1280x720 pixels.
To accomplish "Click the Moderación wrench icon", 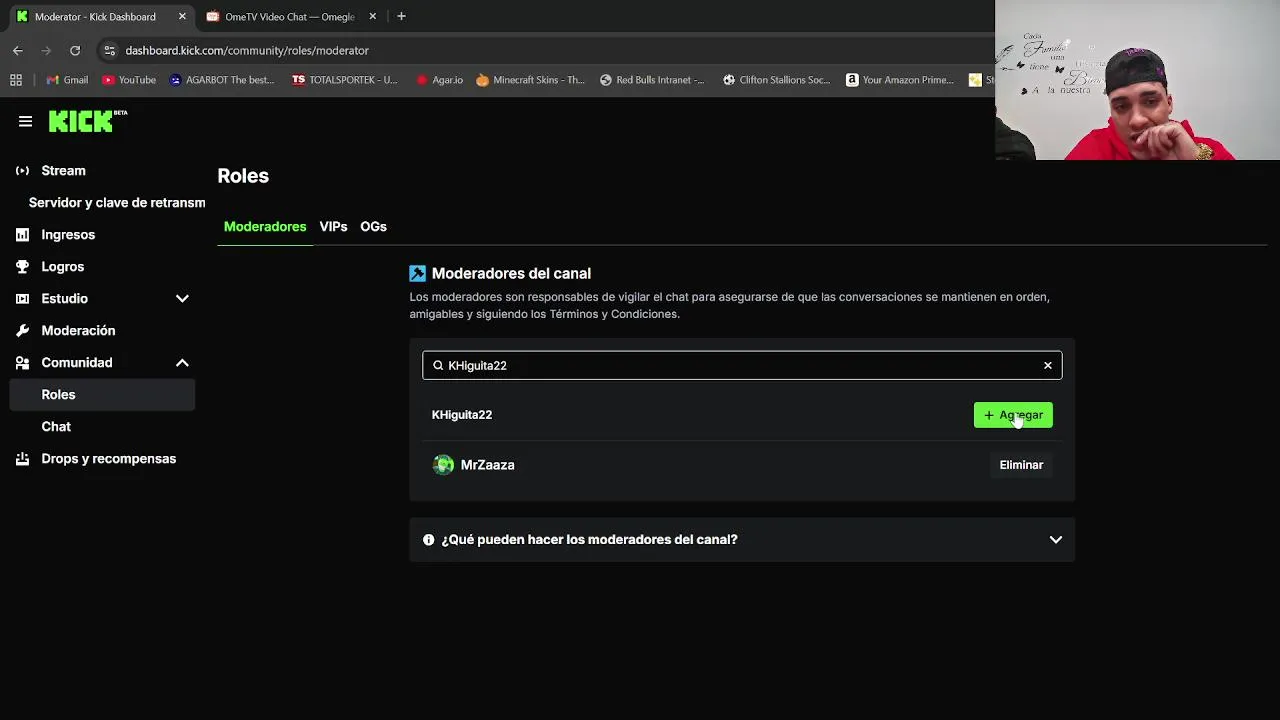I will [22, 331].
